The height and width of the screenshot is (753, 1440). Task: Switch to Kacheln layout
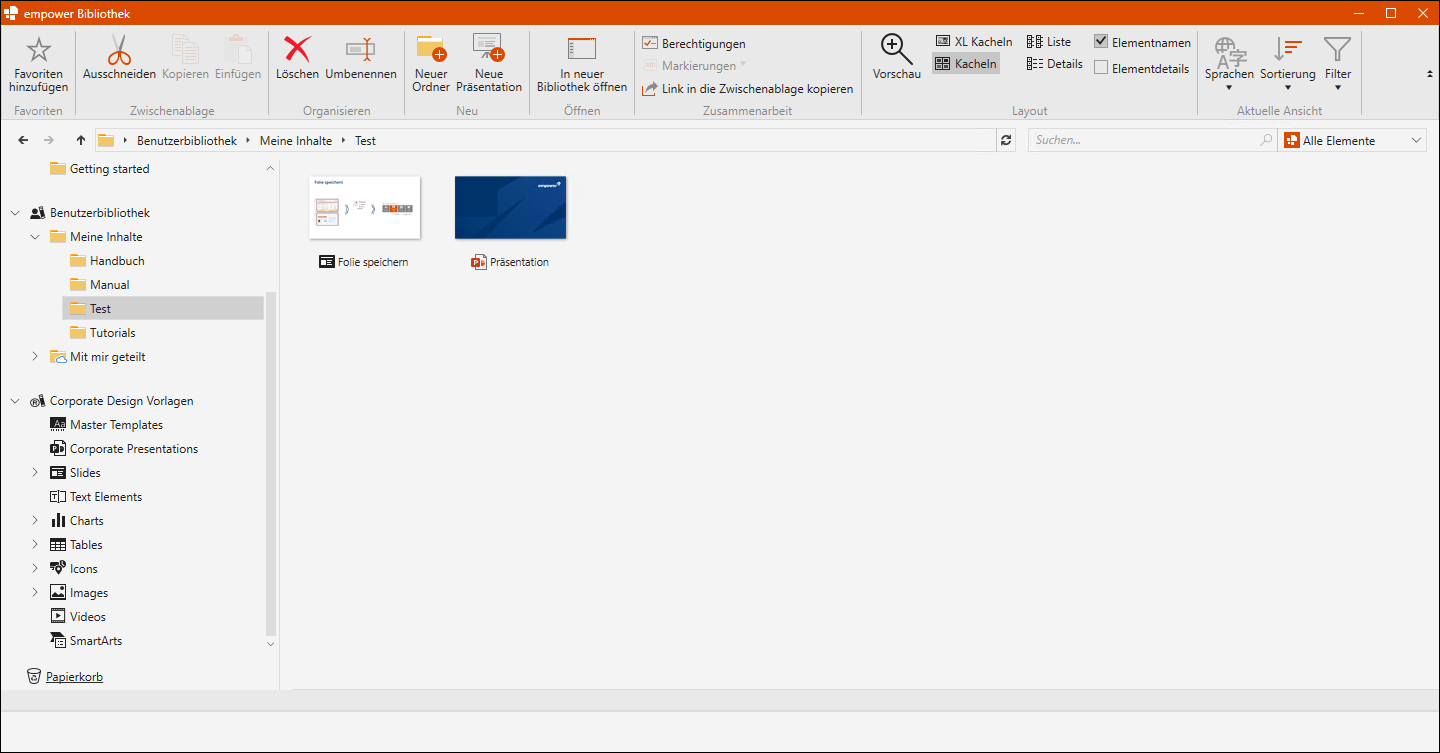coord(966,63)
